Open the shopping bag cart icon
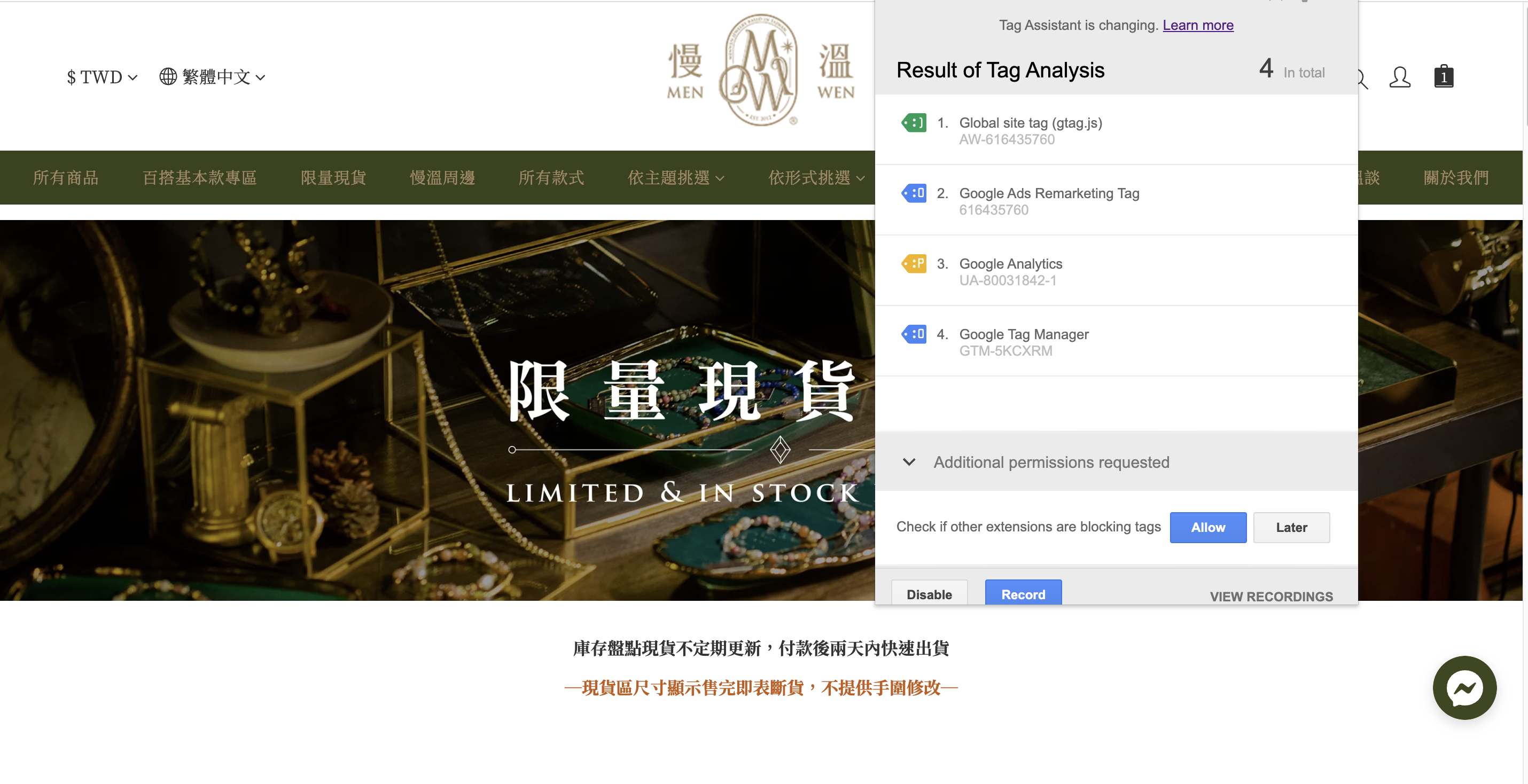 coord(1444,76)
